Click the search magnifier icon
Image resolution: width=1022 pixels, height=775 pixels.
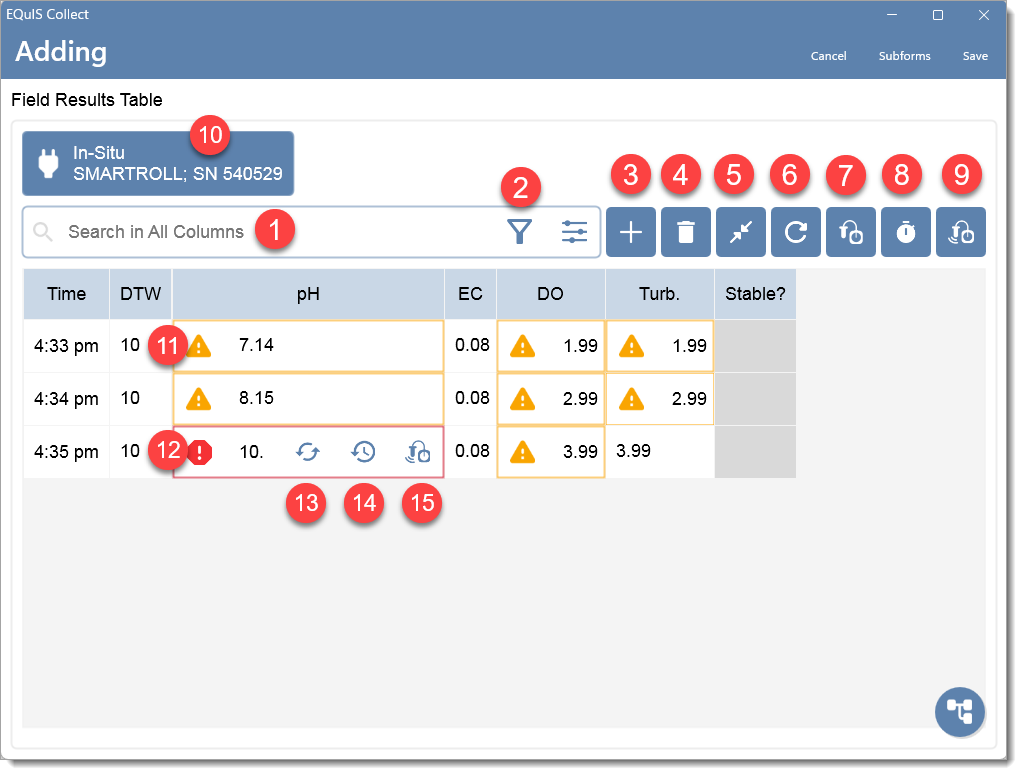coord(43,232)
